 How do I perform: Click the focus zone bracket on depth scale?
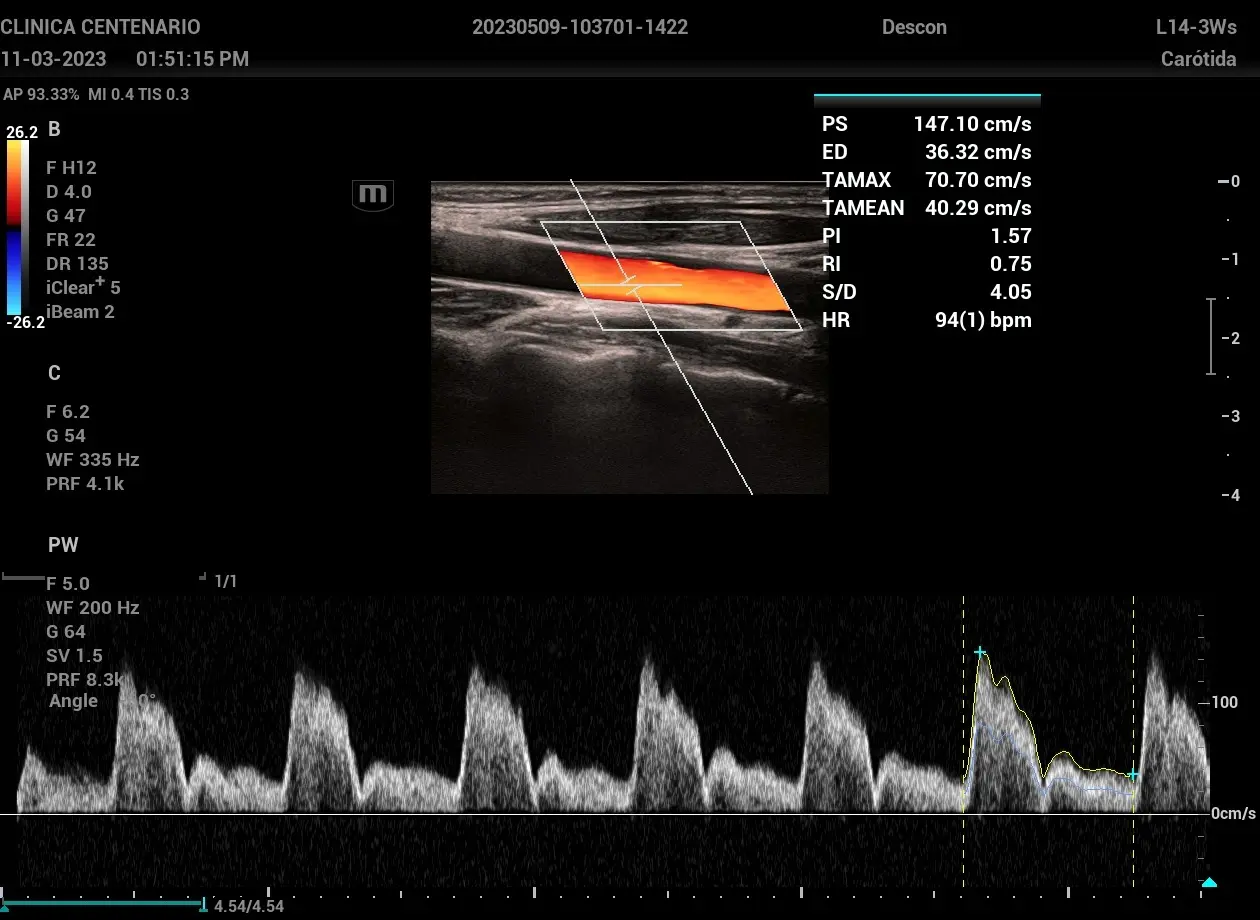click(1211, 337)
